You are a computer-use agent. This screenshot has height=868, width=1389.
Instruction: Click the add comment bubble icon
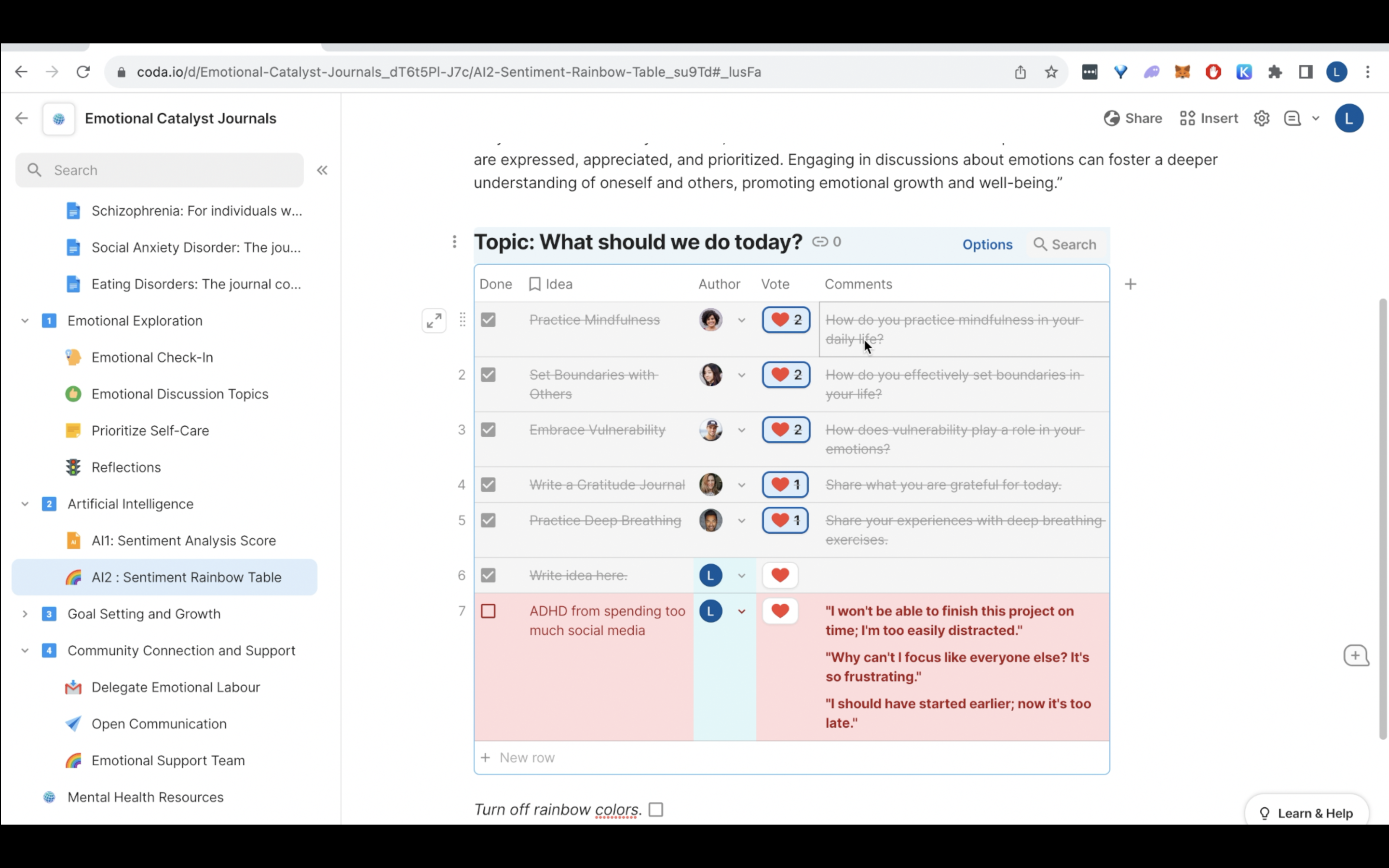(1356, 656)
